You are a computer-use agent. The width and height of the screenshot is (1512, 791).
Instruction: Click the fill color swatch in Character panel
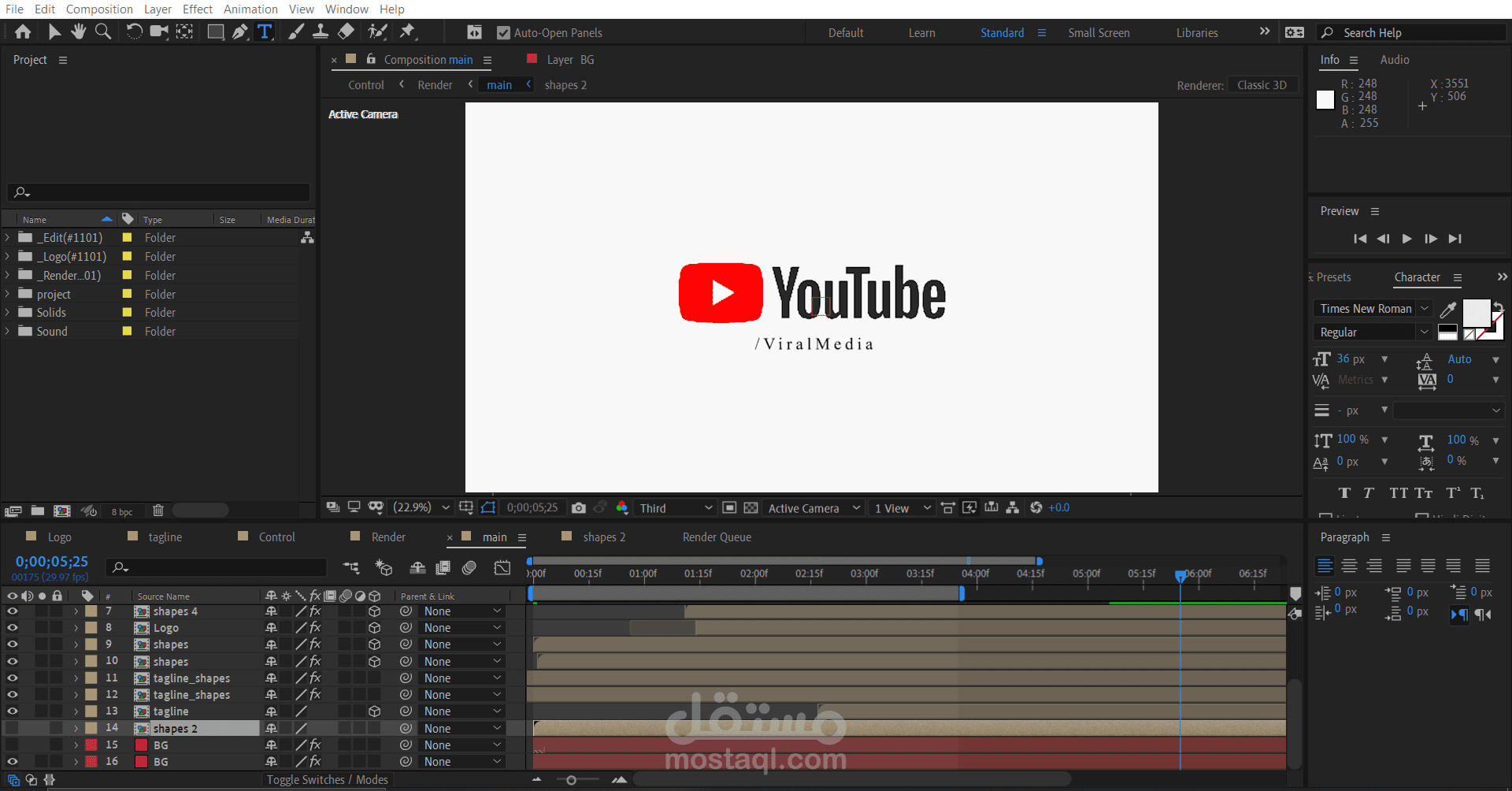click(x=1476, y=313)
